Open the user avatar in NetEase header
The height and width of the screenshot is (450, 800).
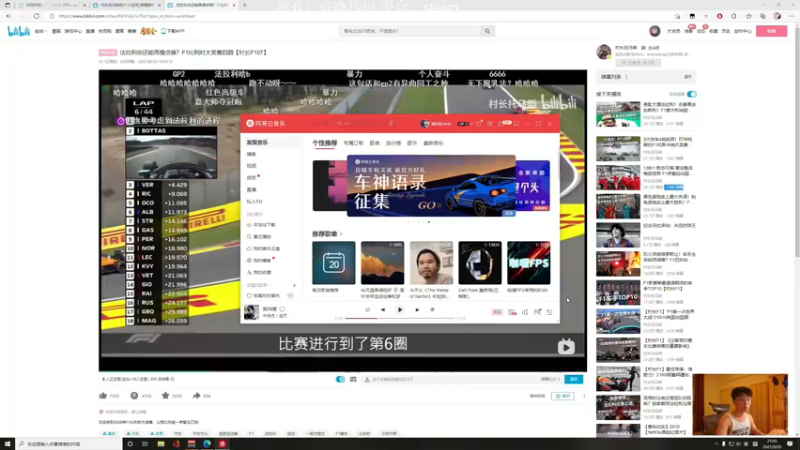[x=425, y=123]
